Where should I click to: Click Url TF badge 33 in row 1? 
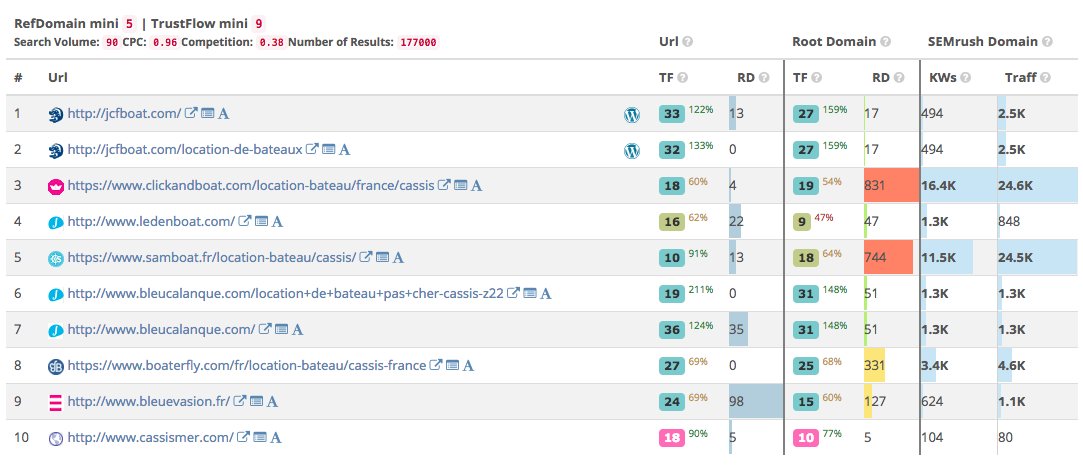pos(671,114)
